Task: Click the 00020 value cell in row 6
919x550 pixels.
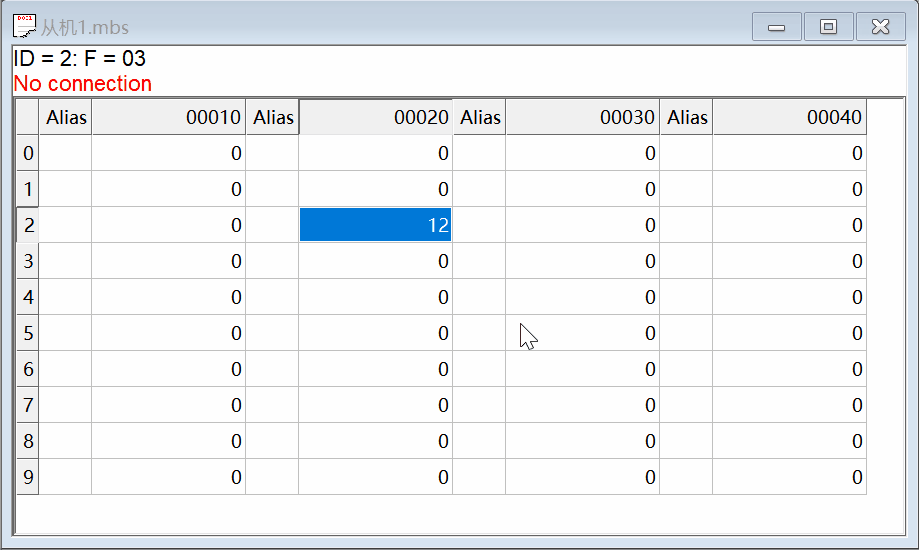Action: 376,369
